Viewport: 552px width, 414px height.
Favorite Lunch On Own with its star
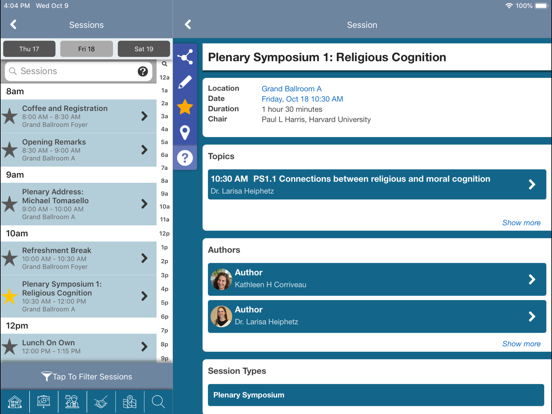(x=10, y=347)
